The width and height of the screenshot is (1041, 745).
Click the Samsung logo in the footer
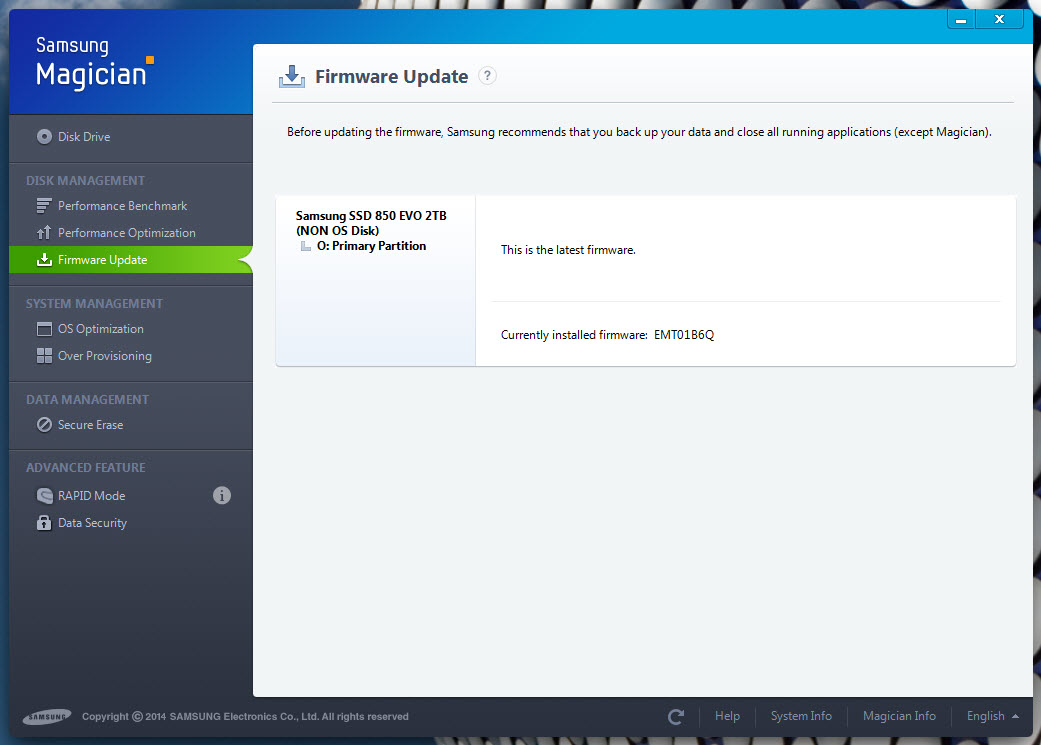pyautogui.click(x=47, y=716)
